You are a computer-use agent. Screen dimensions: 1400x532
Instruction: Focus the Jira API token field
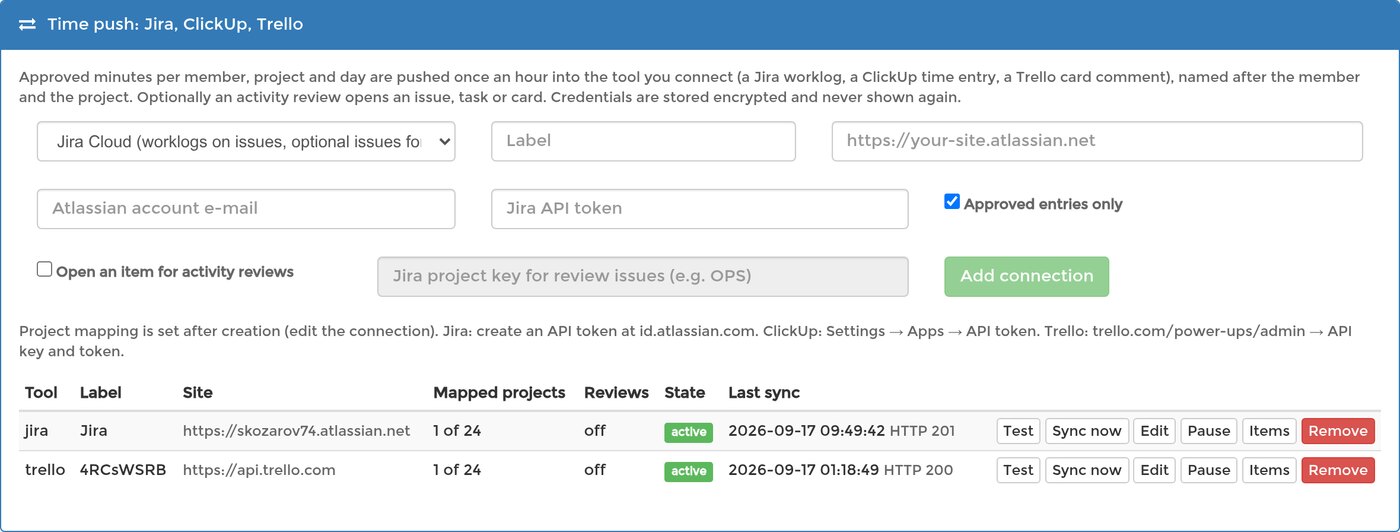[x=700, y=209]
